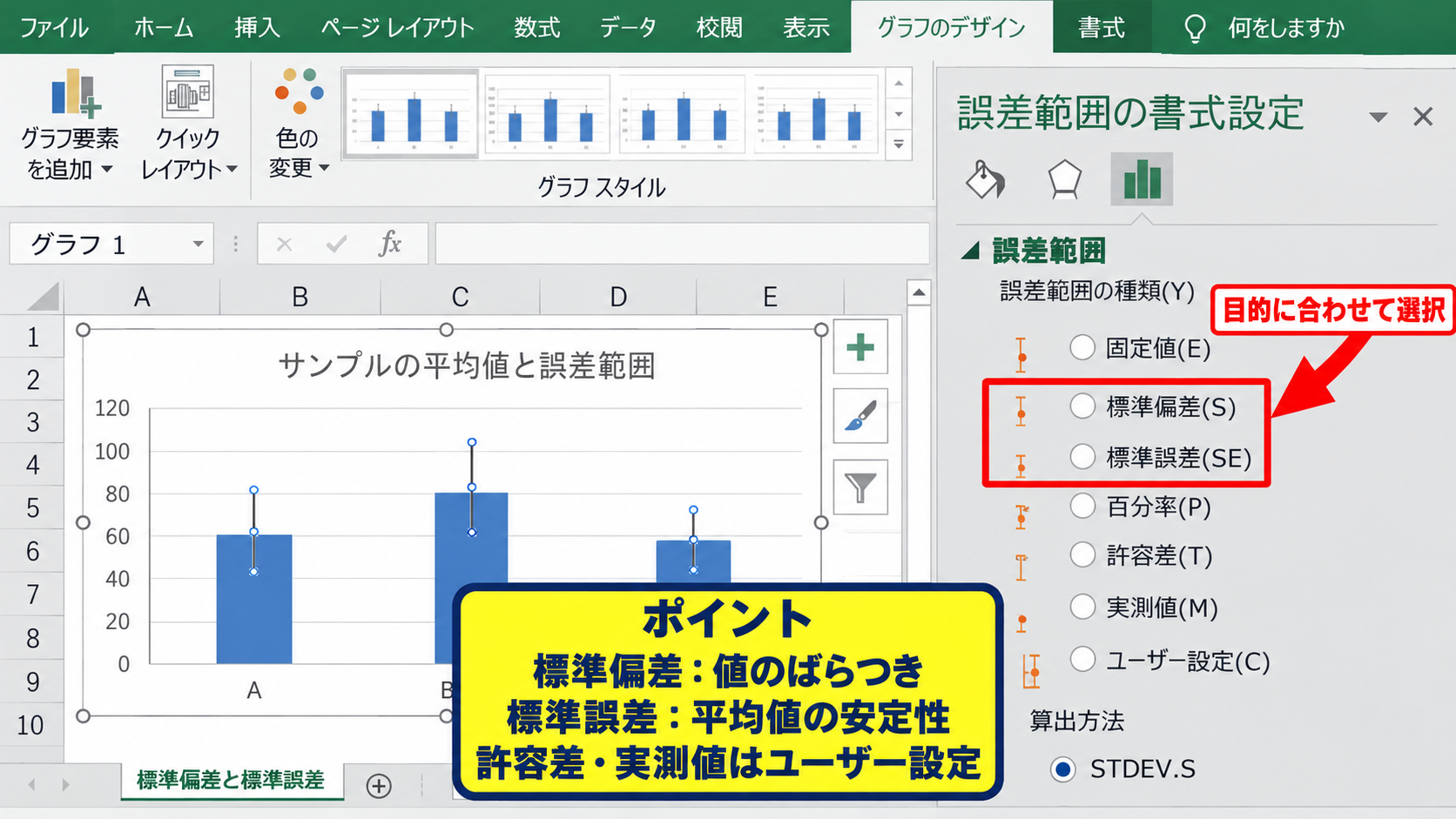Open the Name Box グラフ 1 dropdown
The height and width of the screenshot is (819, 1456).
198,245
